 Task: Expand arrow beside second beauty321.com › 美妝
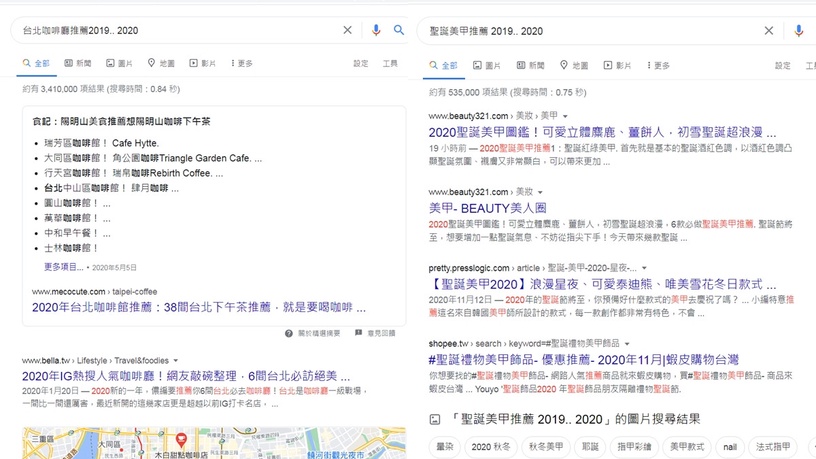tap(540, 192)
